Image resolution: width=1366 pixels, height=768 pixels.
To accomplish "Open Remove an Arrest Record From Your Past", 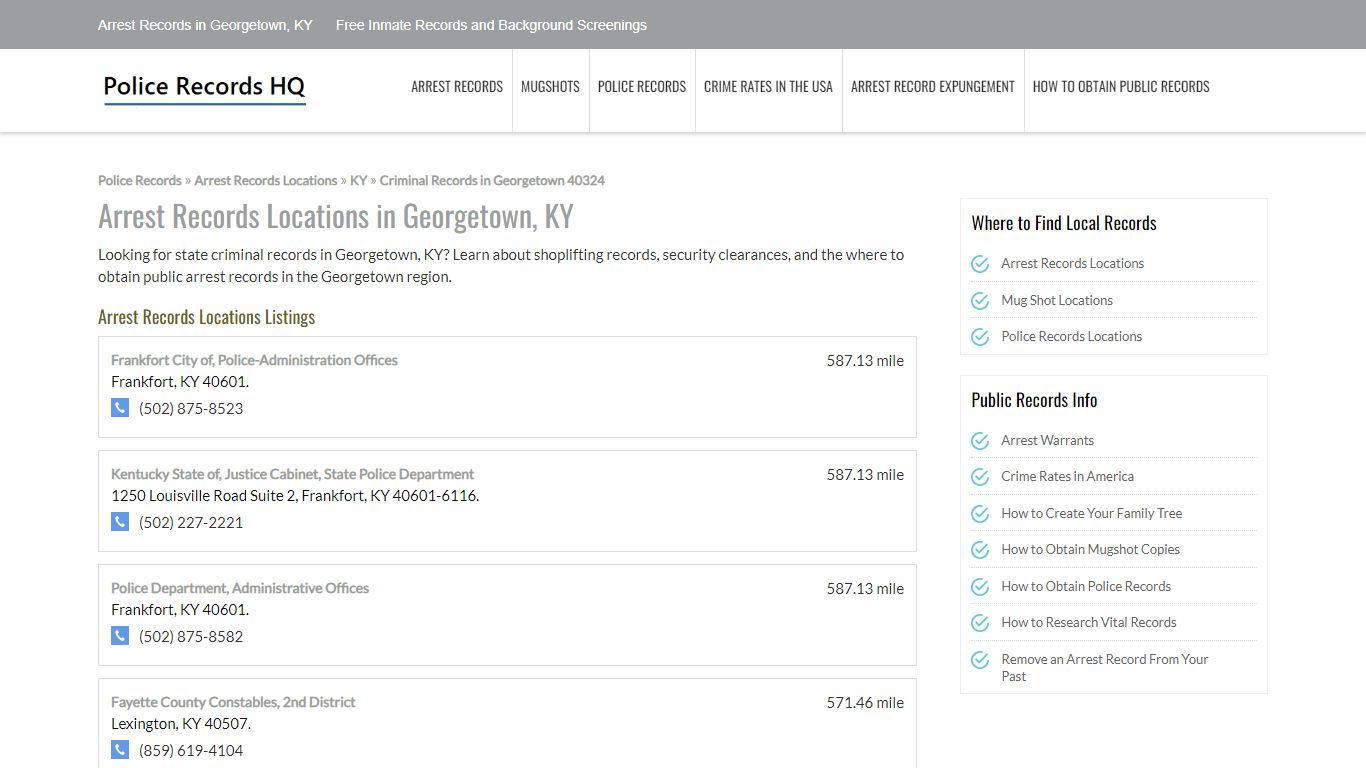I will point(1105,668).
